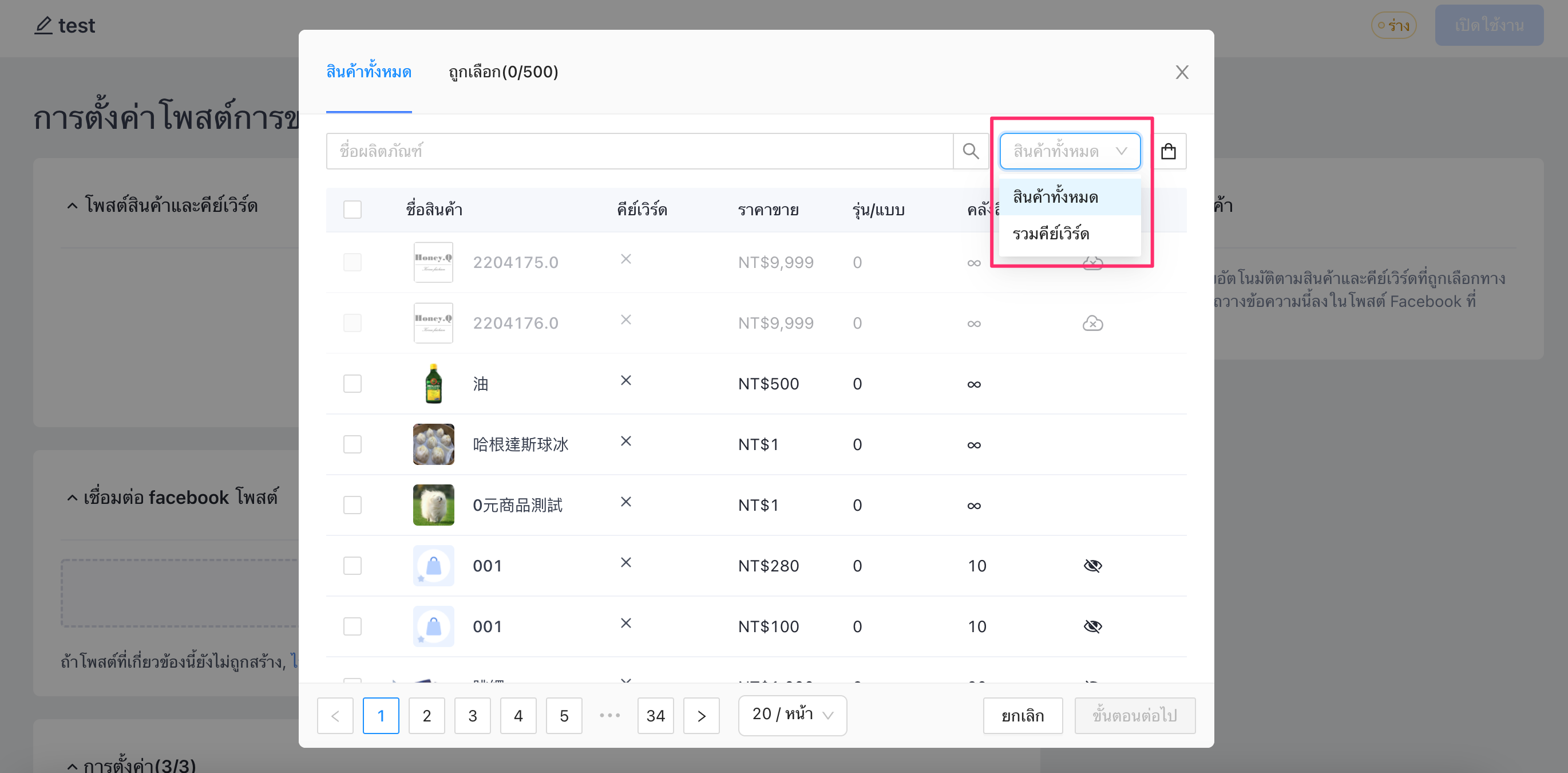Collapse เชื่อมต่อ facebook โพสต์ section
Screen dimensions: 1568x773
pos(72,498)
